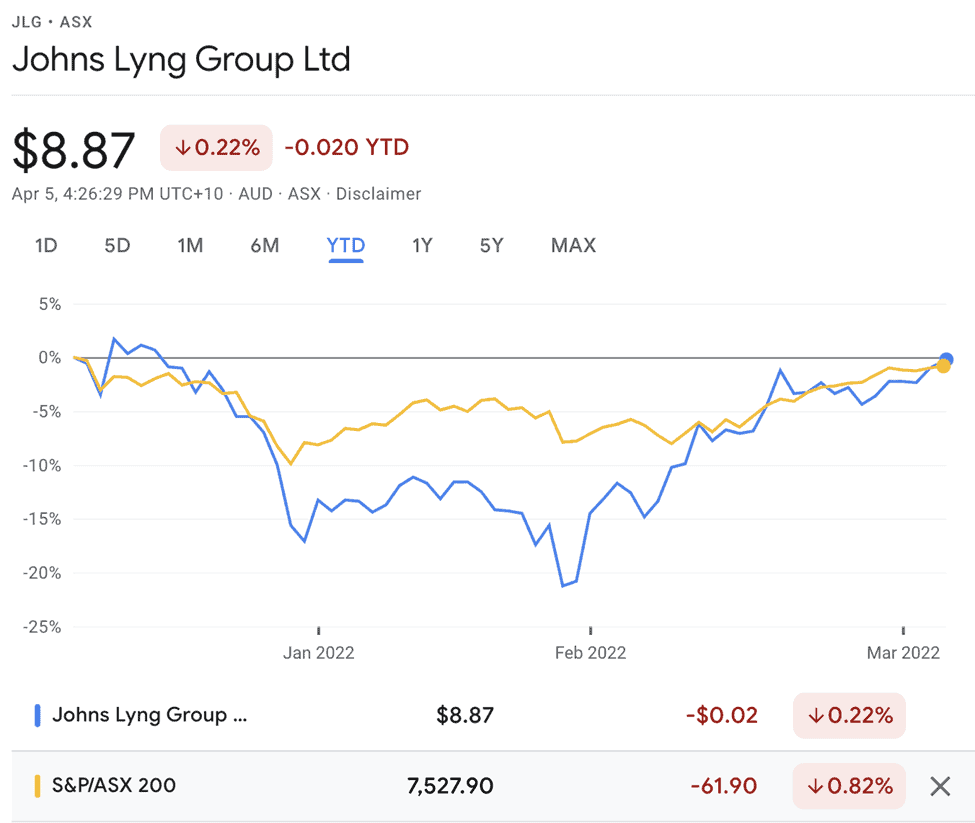Select the 5D time range tab

tap(117, 246)
